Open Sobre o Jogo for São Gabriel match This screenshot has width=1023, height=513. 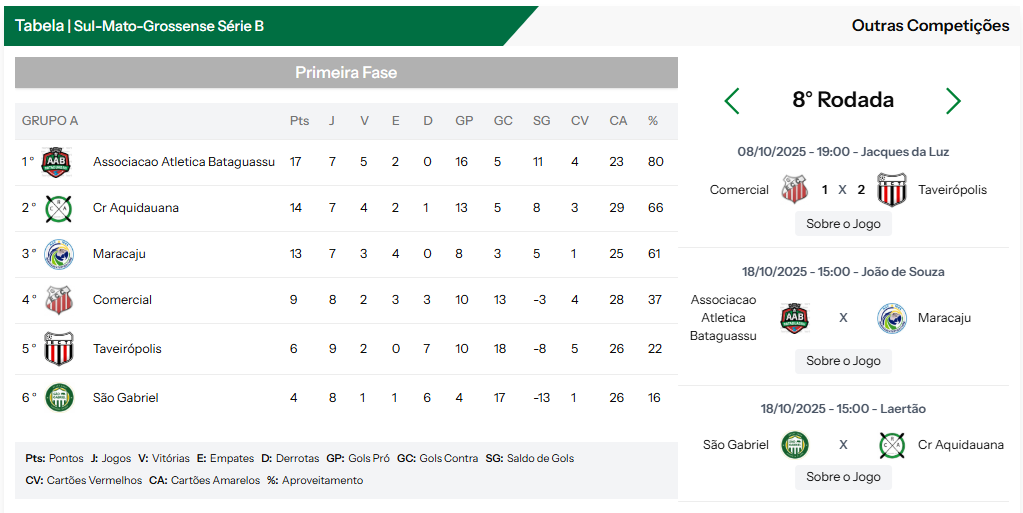[843, 477]
